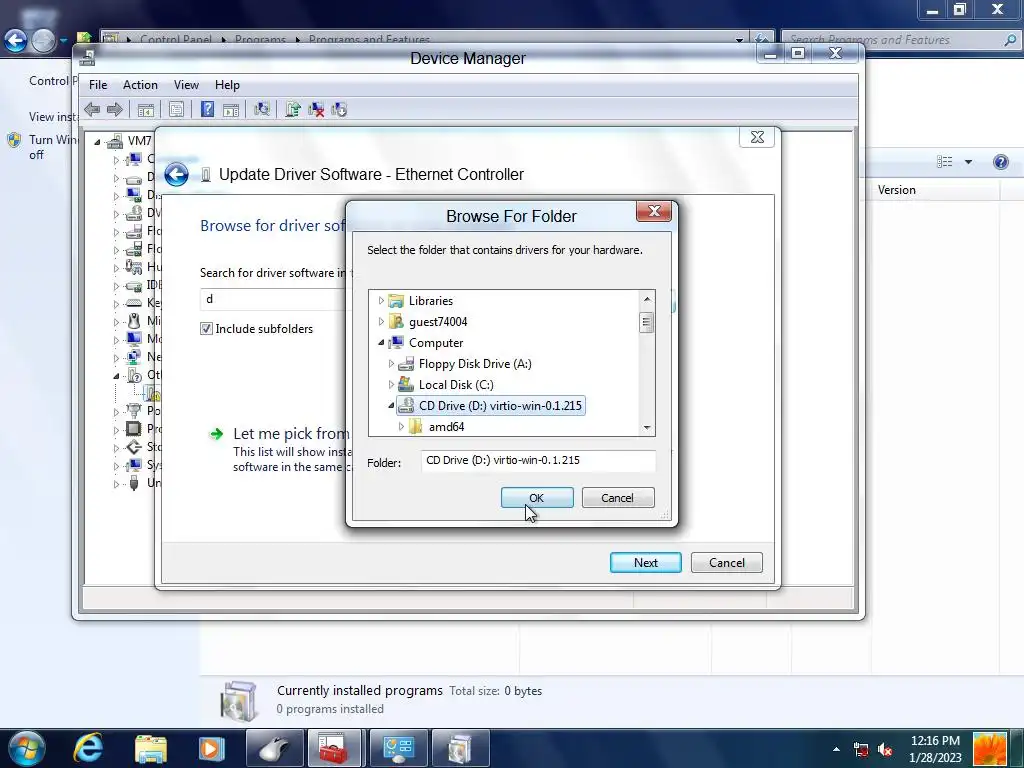
Task: Expand Local Disk (C:) node
Action: [391, 385]
